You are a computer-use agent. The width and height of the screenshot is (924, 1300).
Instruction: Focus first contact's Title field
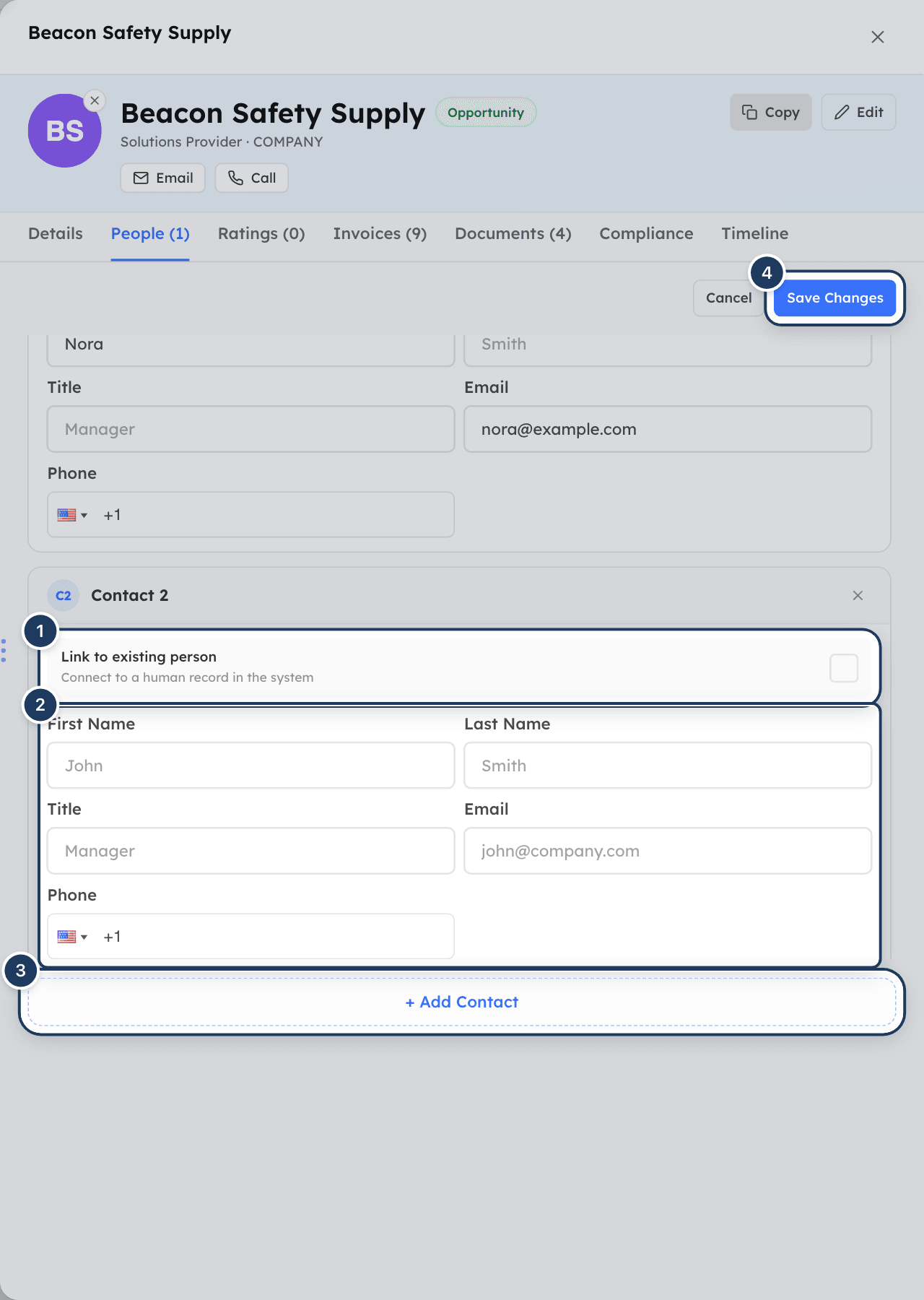[x=251, y=429]
